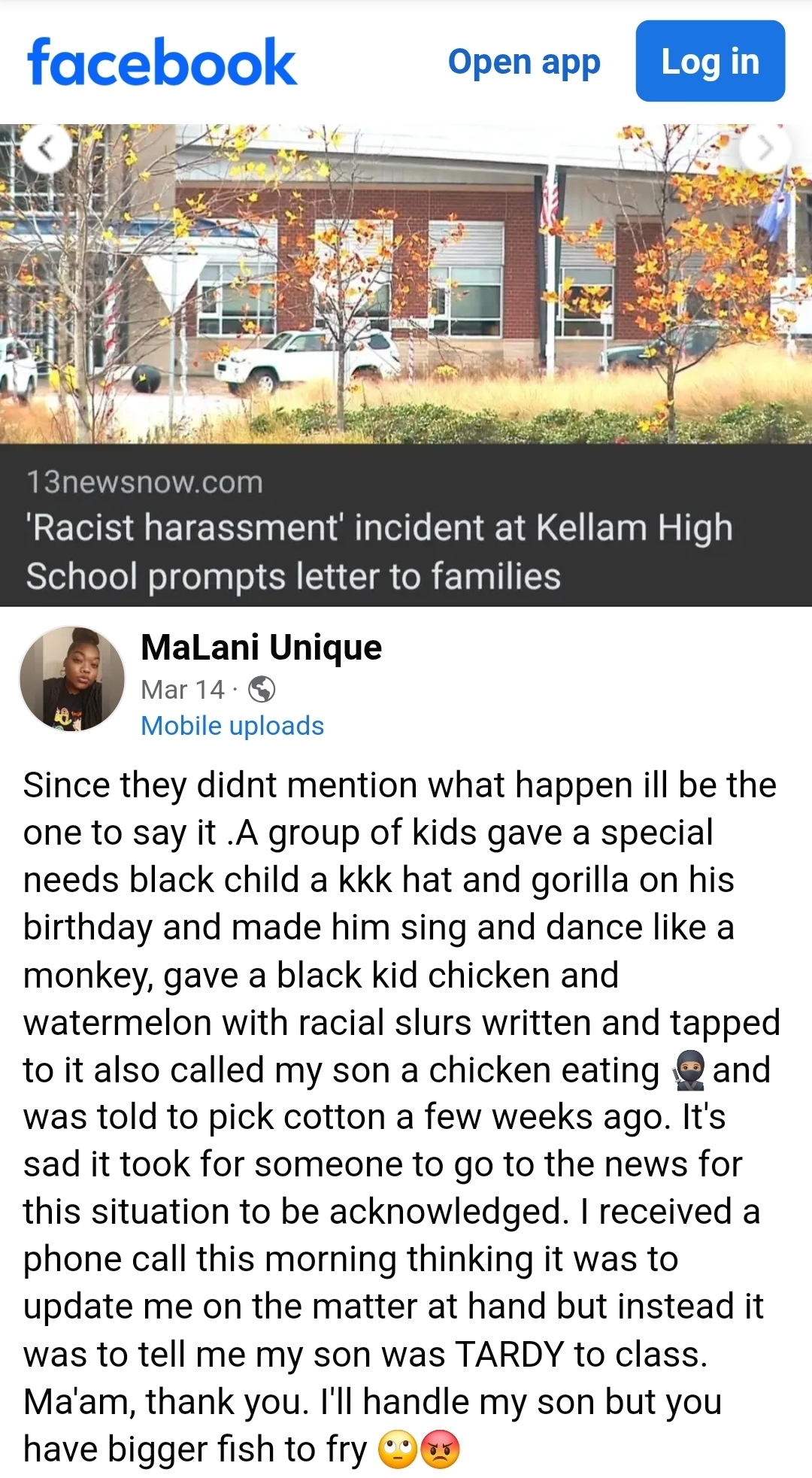Go to previous photo with left chevron
This screenshot has height=1478, width=812.
pyautogui.click(x=47, y=149)
